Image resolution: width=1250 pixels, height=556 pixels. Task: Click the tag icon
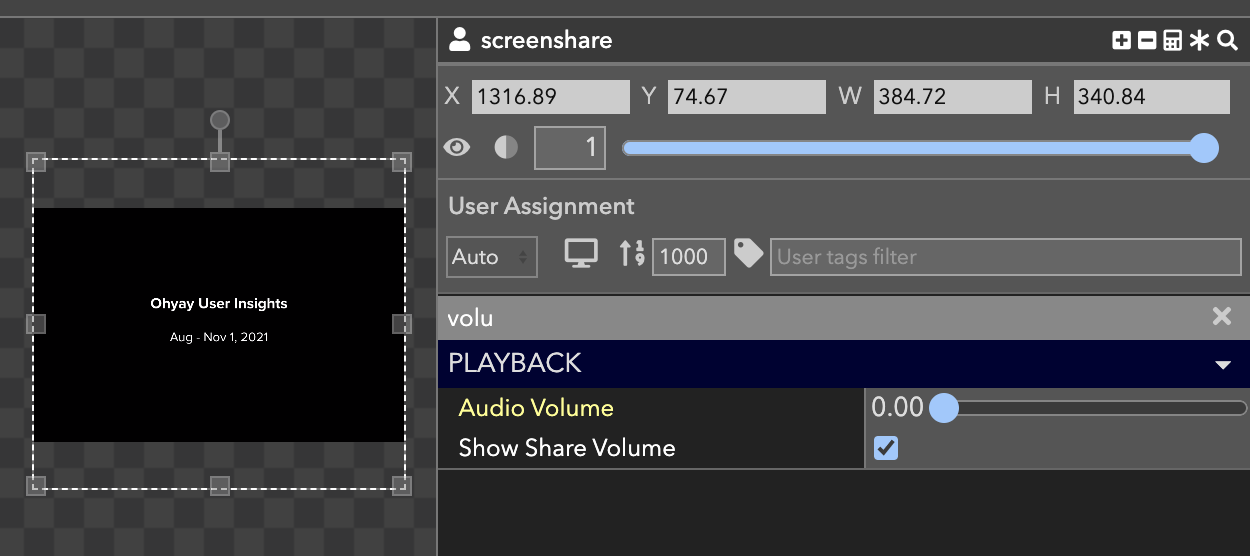(x=748, y=253)
